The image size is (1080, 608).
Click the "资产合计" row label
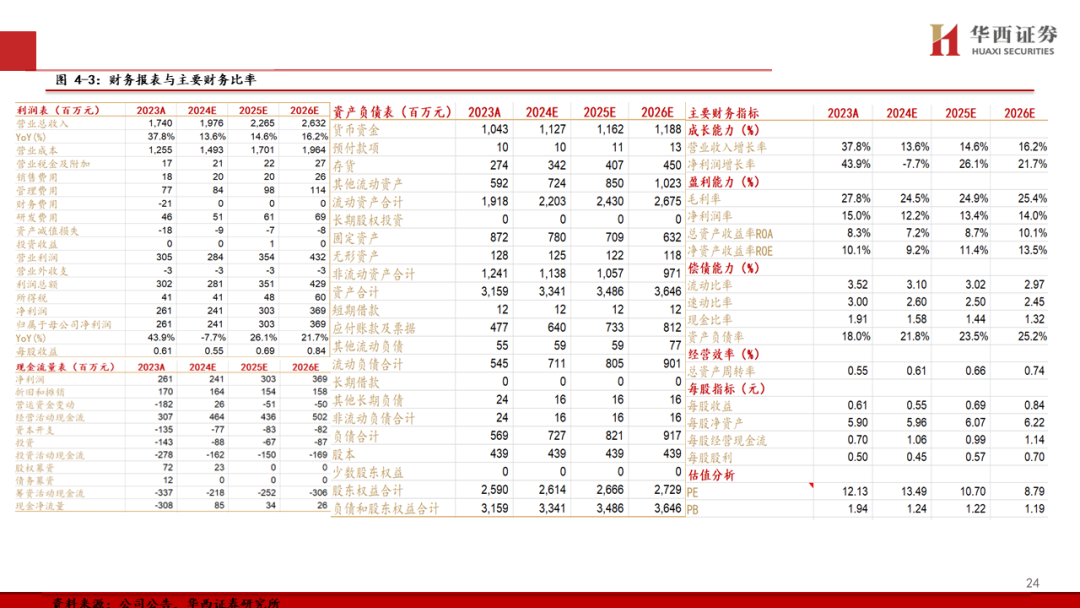(355, 292)
